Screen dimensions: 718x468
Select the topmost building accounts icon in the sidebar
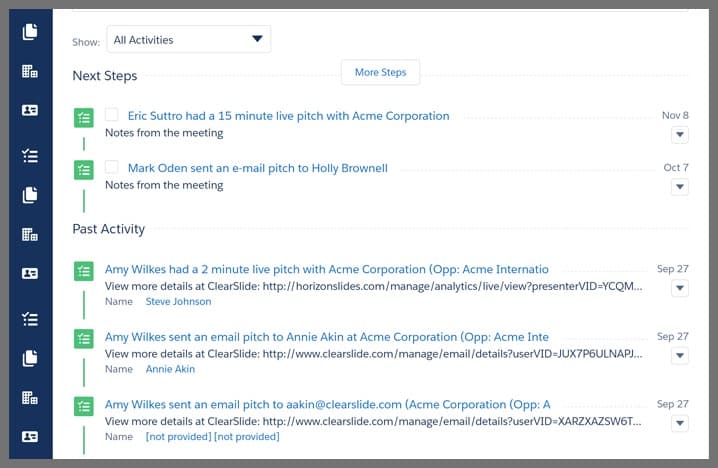pyautogui.click(x=30, y=71)
